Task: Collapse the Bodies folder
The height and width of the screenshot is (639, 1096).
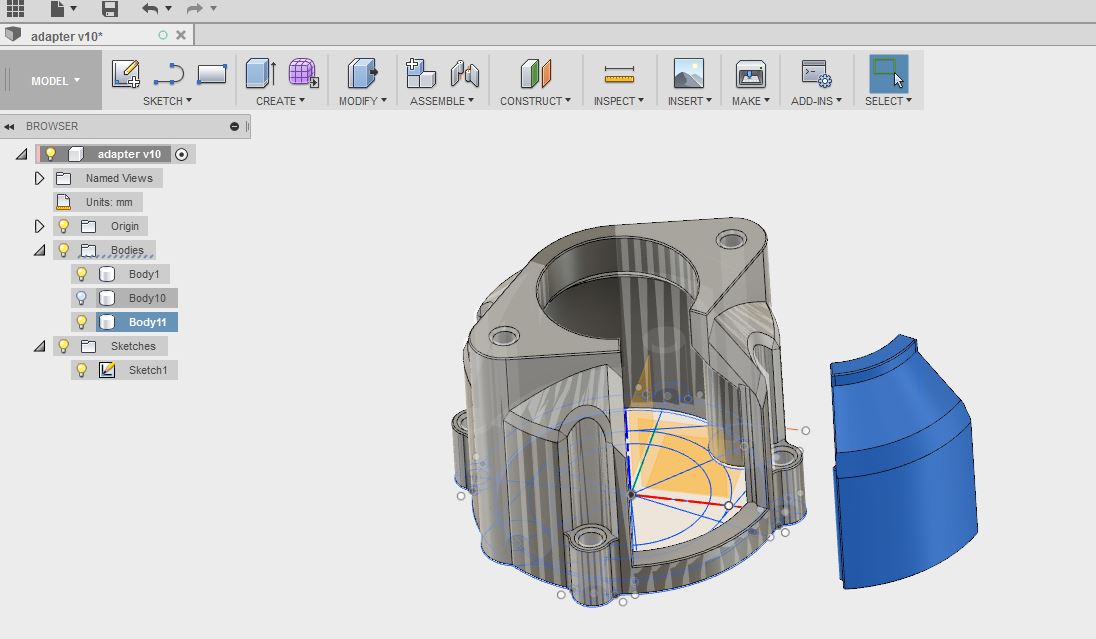Action: point(40,250)
